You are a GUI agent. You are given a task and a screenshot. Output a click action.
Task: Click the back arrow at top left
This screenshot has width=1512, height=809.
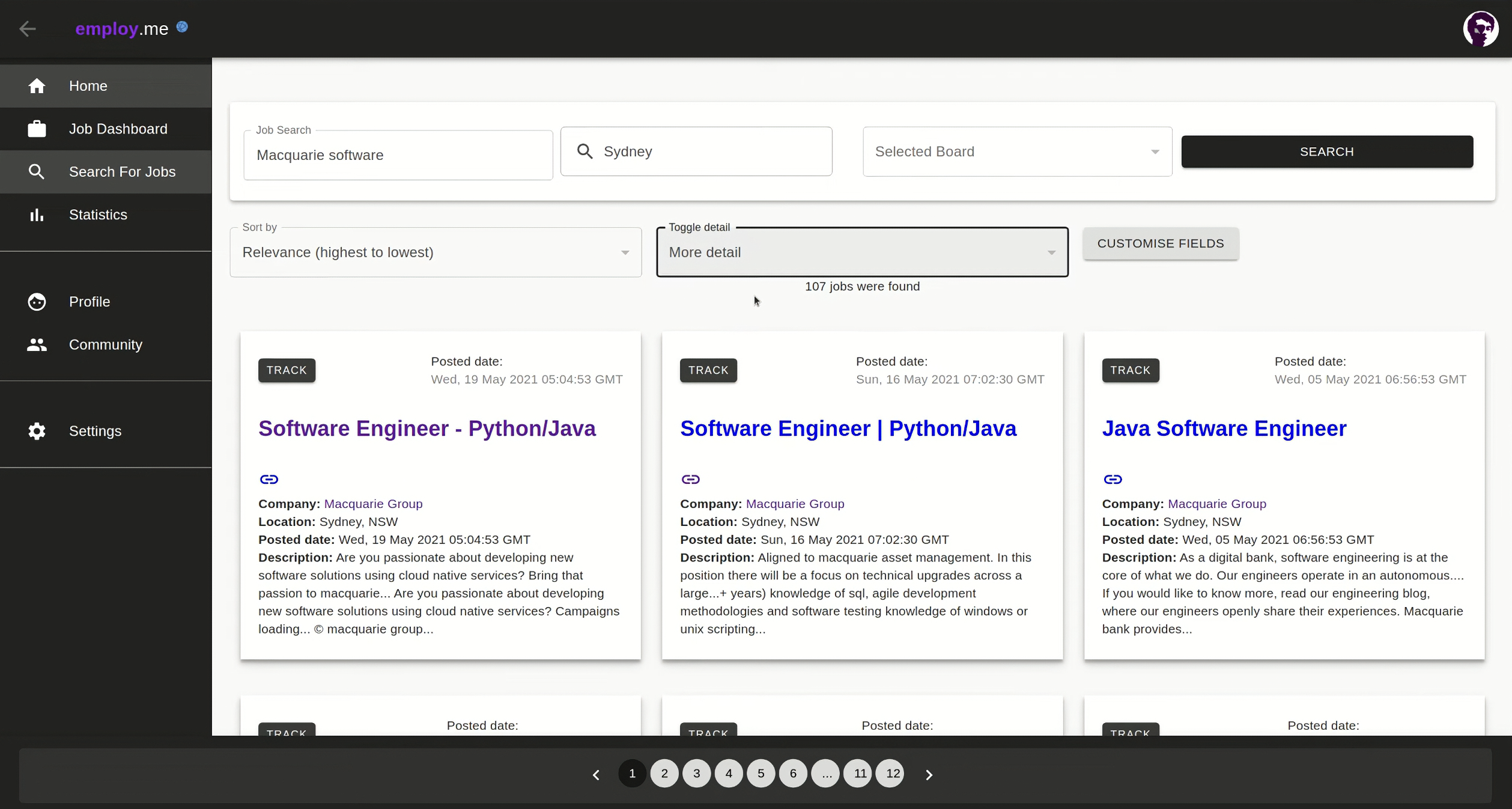click(x=27, y=28)
